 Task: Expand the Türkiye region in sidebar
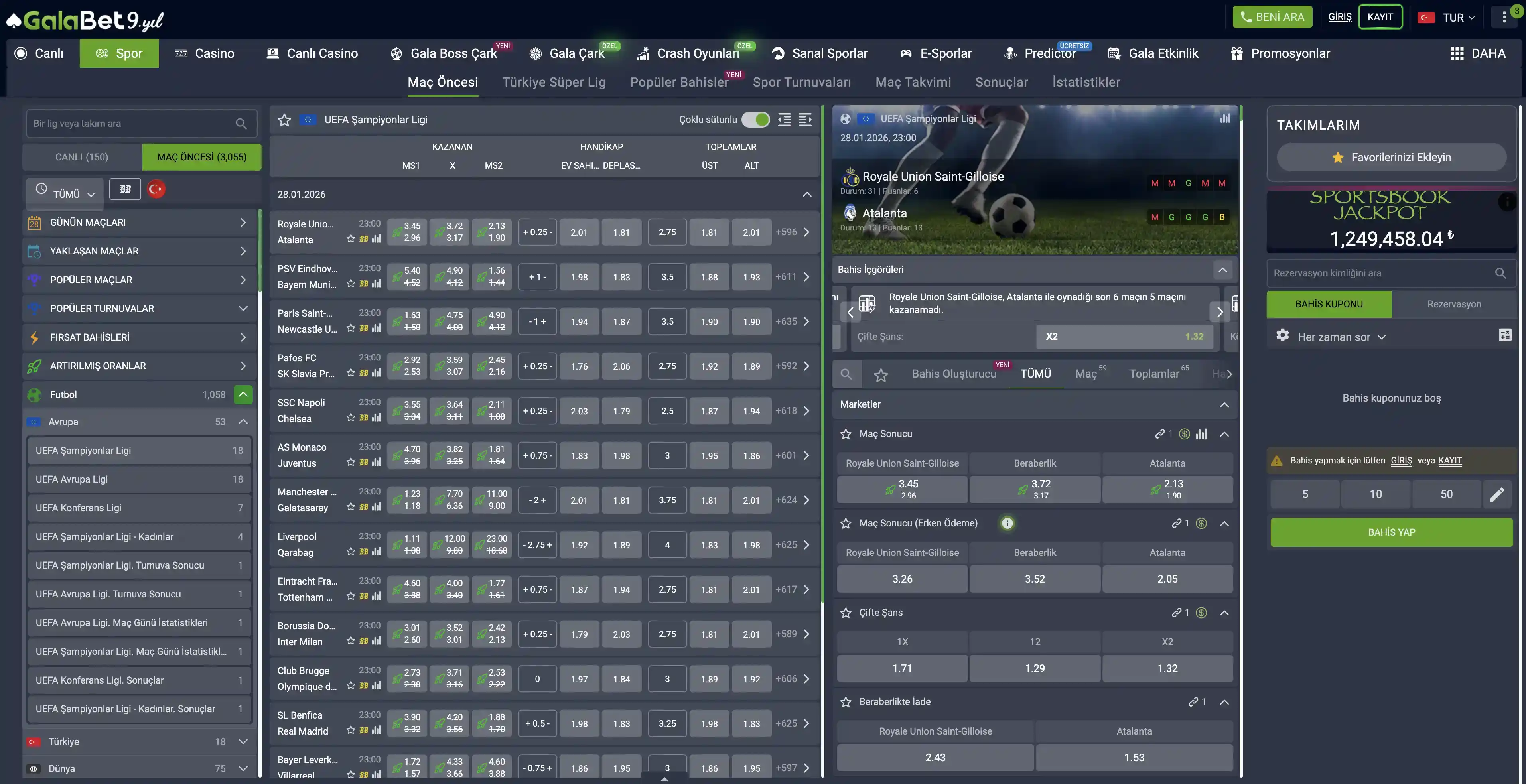click(243, 741)
